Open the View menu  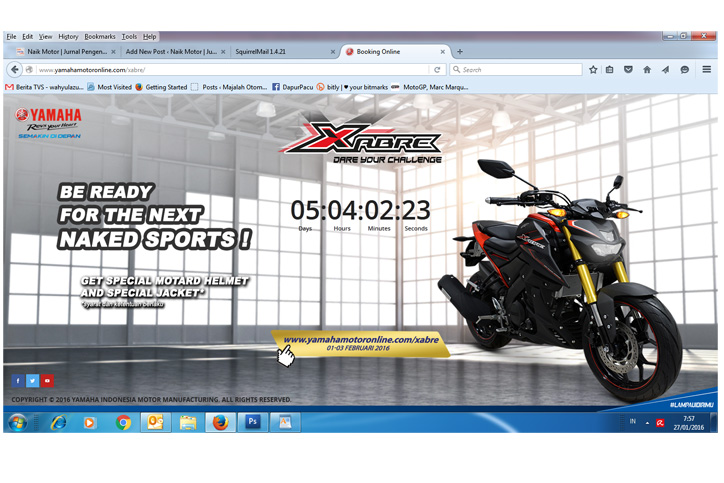pos(45,36)
